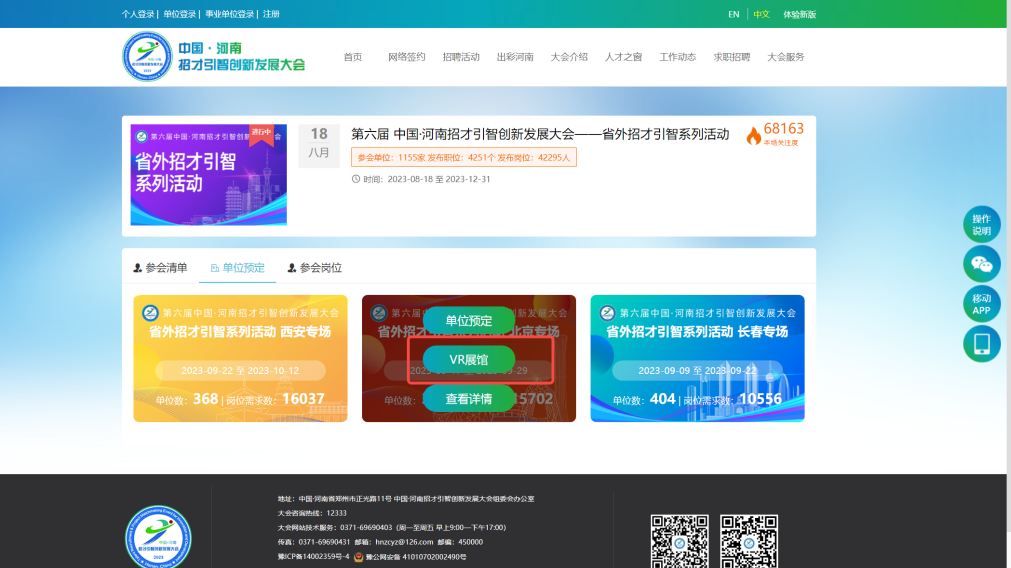Click the police badge icon beside 豫公网安备
1011x568 pixels.
(358, 557)
